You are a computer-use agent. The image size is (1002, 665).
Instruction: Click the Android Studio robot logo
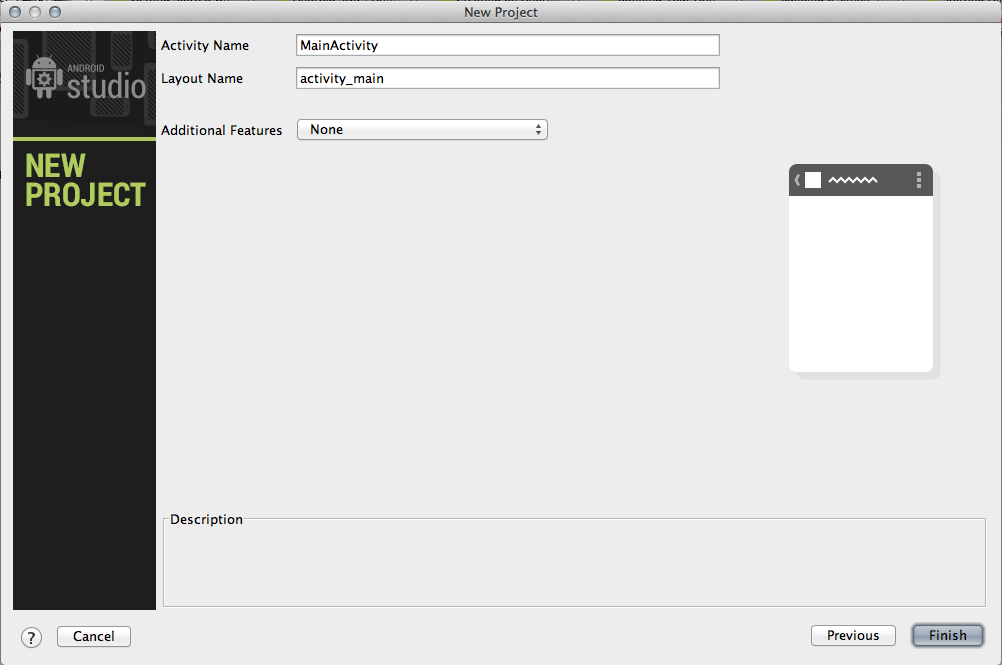tap(43, 78)
